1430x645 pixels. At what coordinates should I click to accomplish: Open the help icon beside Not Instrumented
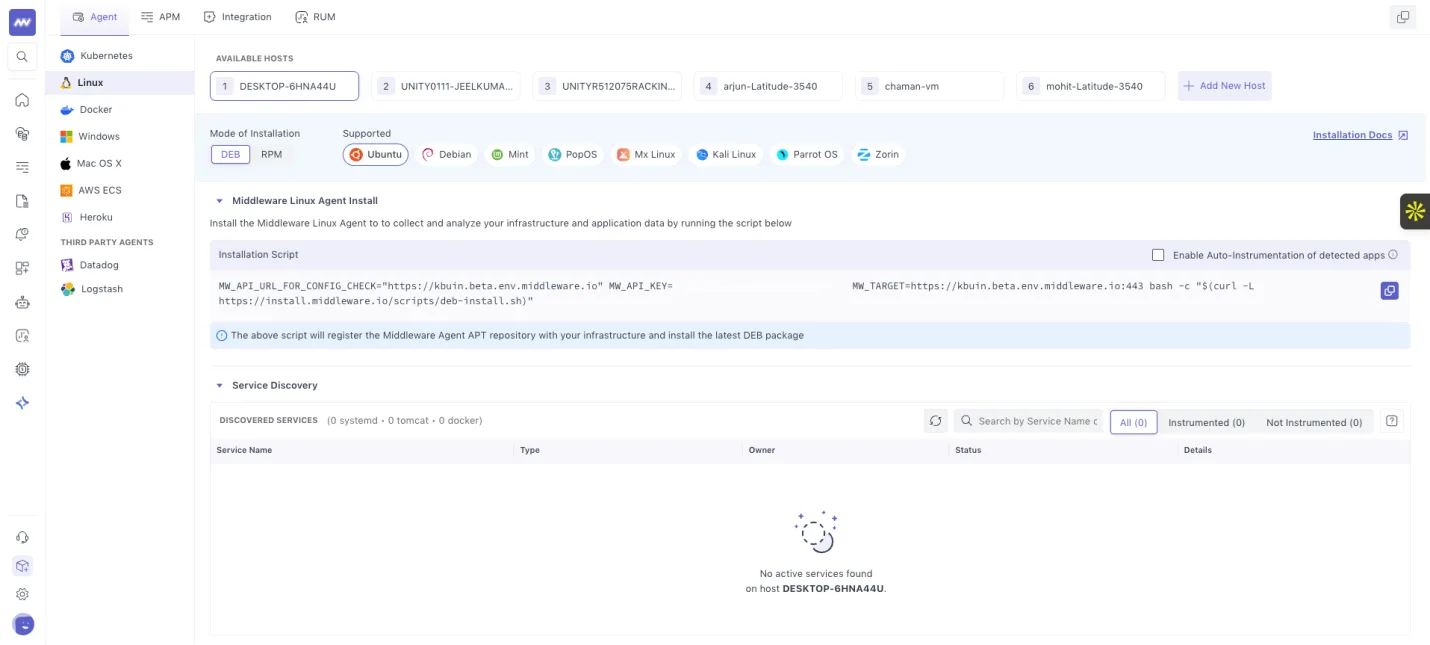1391,421
